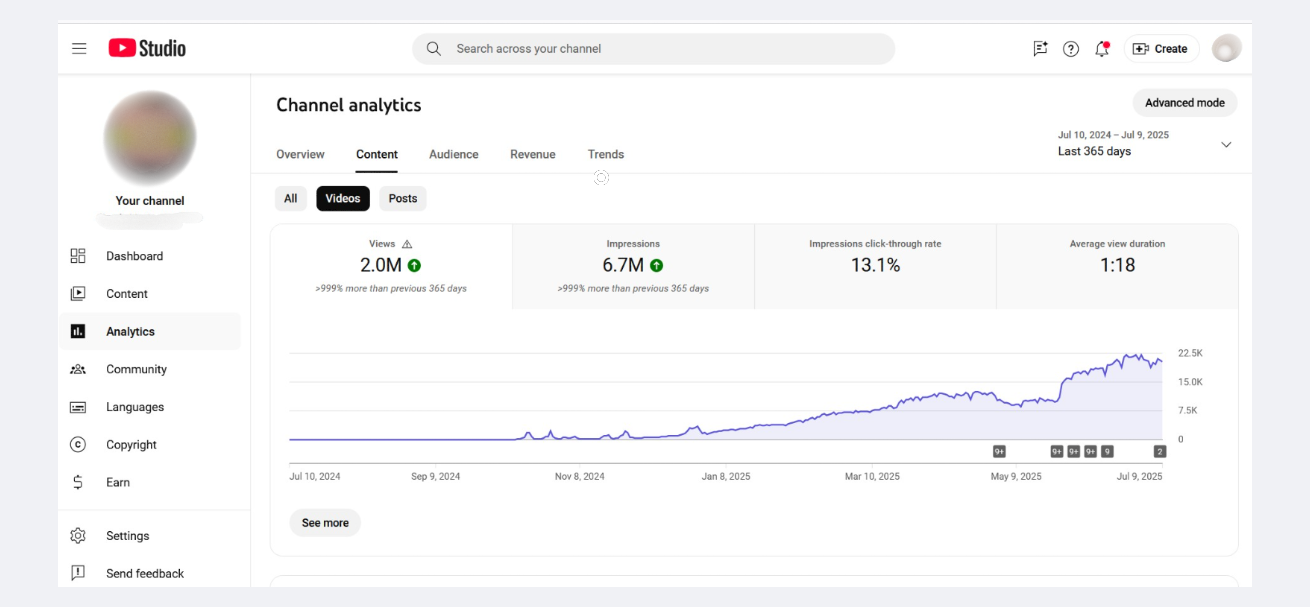Click the Languages subtitles icon
The width and height of the screenshot is (1310, 607).
(x=78, y=407)
